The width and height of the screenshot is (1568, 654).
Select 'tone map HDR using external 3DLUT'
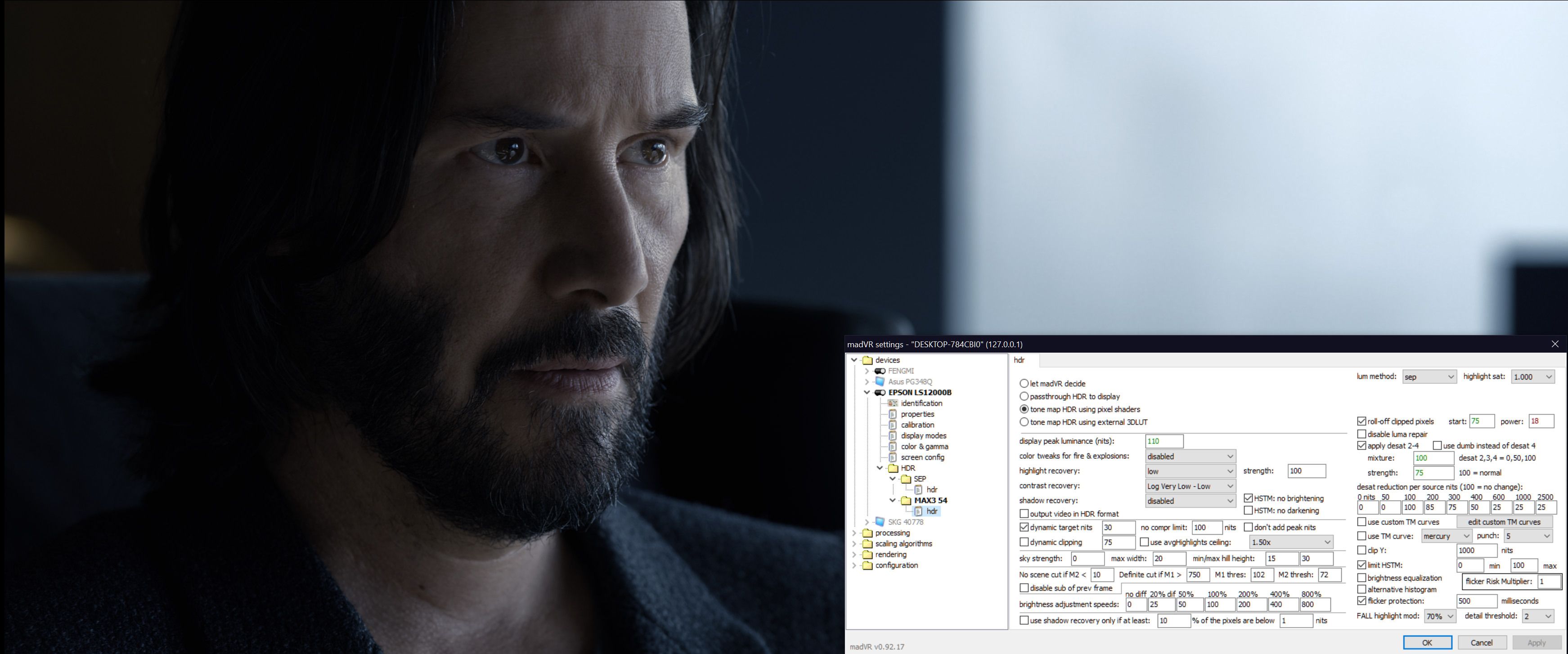[x=1024, y=421]
